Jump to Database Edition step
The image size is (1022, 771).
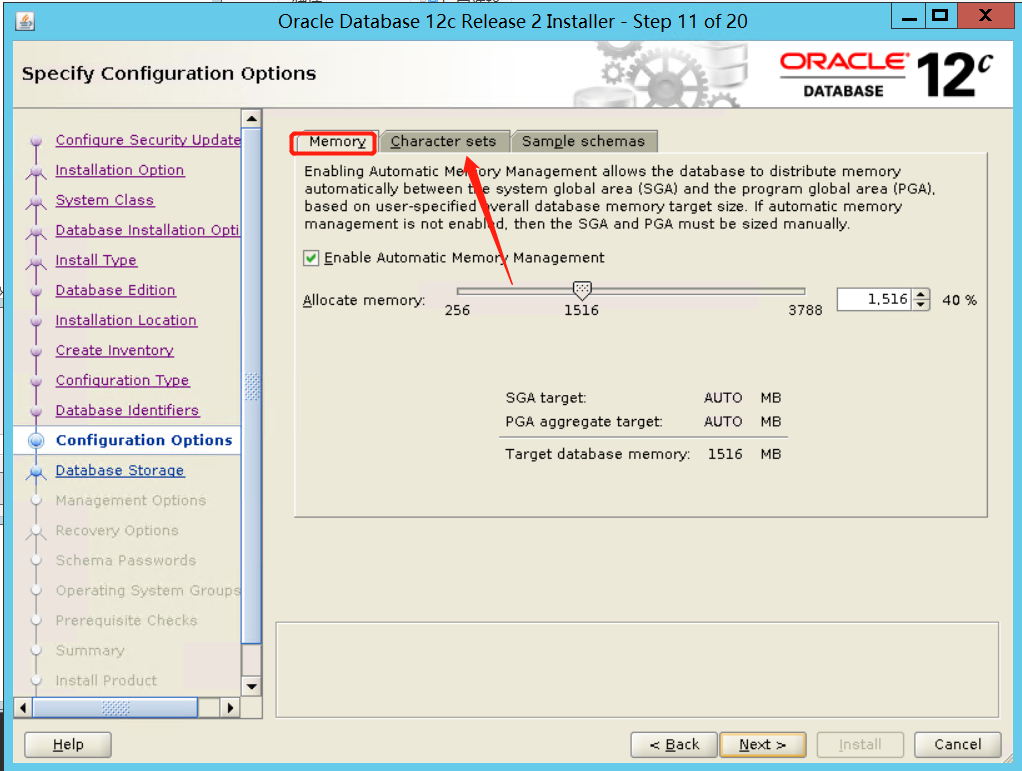pos(115,290)
